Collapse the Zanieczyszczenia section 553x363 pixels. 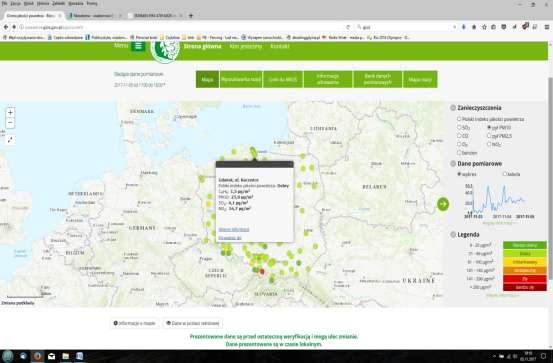coord(453,108)
